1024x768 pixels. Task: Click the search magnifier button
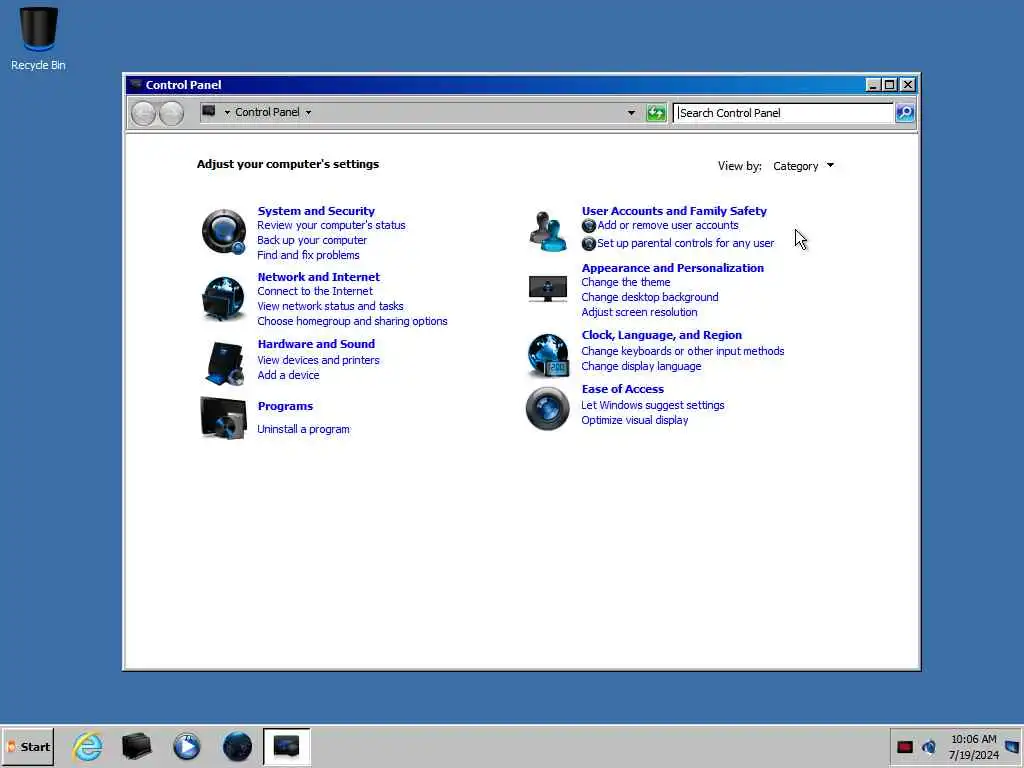[904, 112]
